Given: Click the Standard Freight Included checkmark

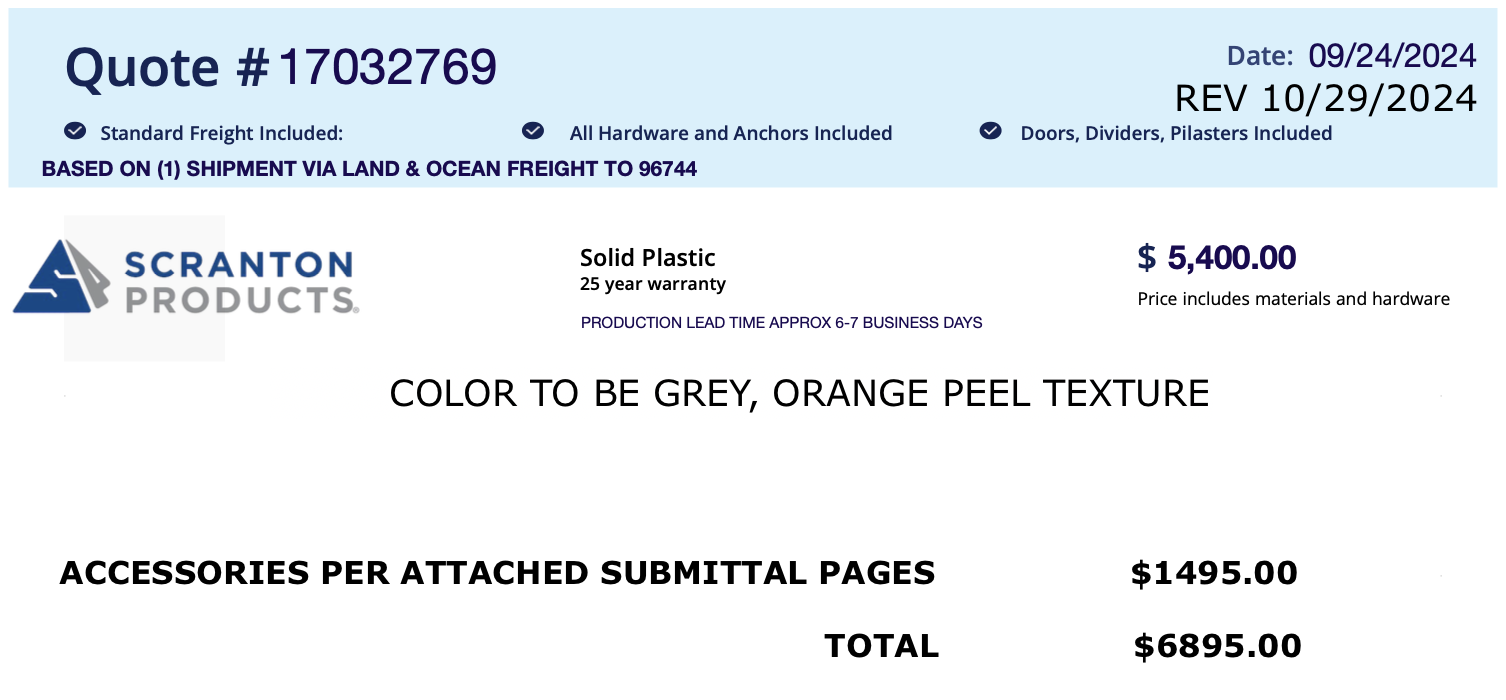Looking at the screenshot, I should pos(73,132).
